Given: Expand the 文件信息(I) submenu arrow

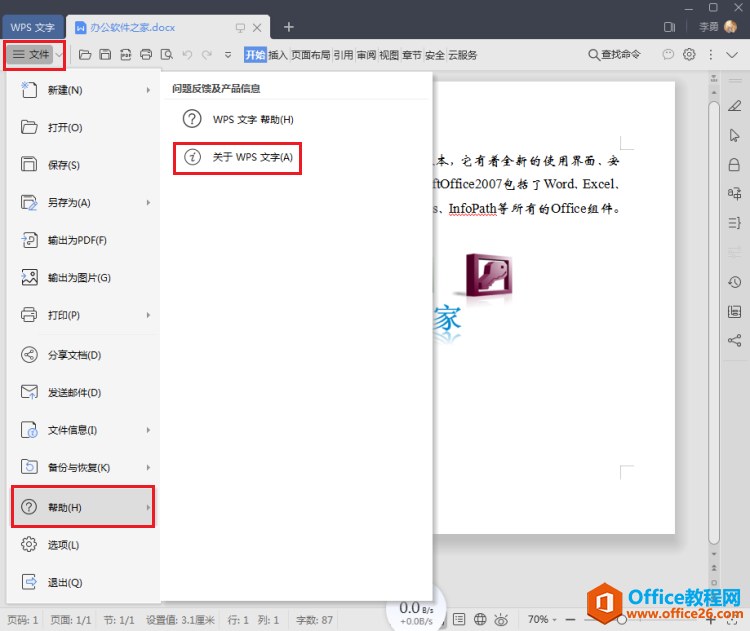Looking at the screenshot, I should click(148, 430).
